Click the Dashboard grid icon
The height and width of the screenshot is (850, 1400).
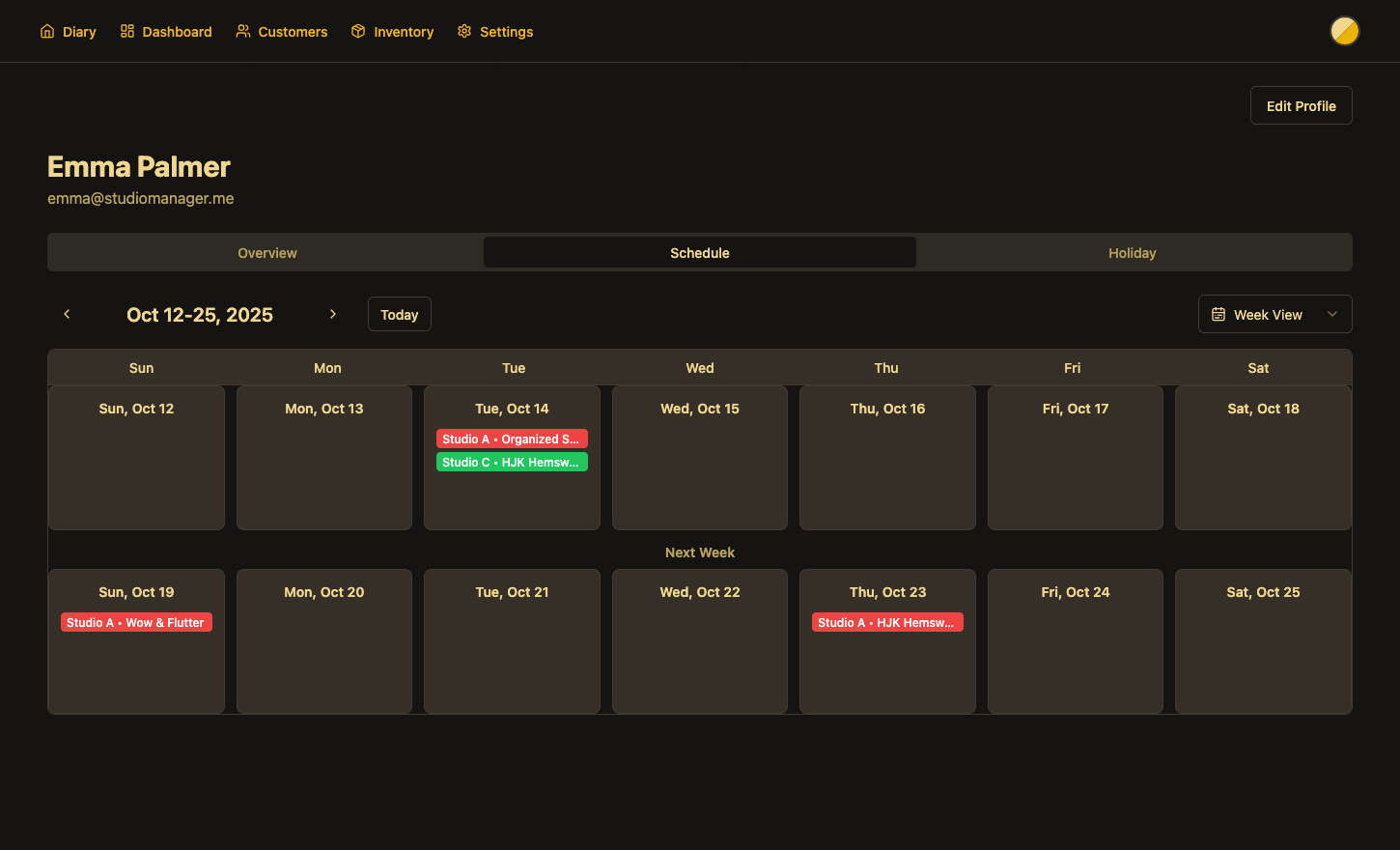[x=127, y=32]
